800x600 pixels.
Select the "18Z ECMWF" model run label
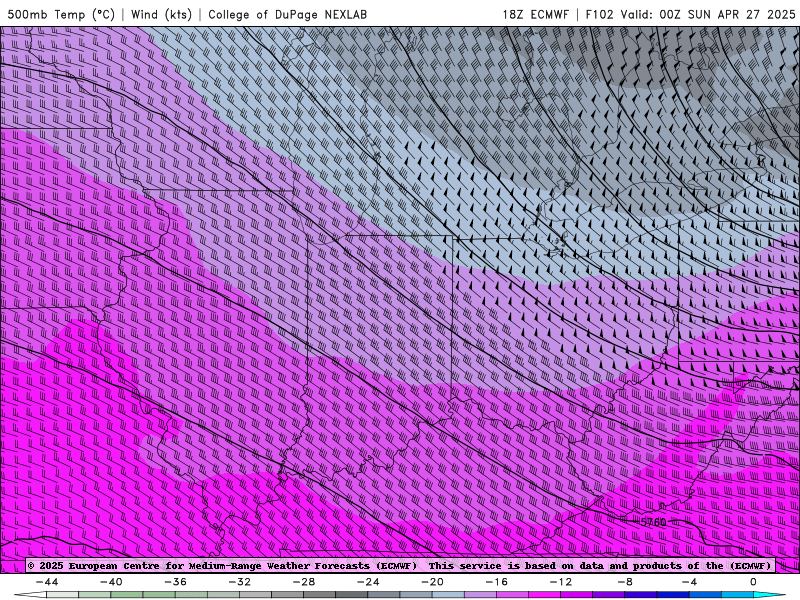click(x=535, y=14)
